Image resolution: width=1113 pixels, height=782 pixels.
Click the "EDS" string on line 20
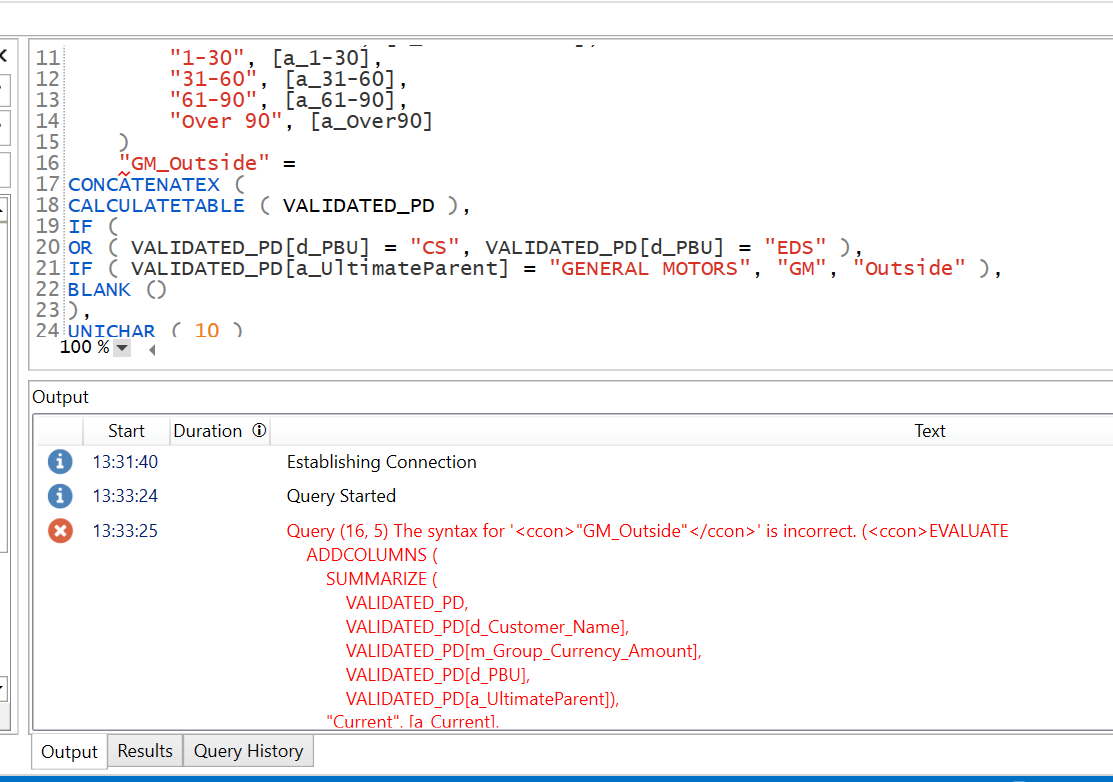(795, 248)
